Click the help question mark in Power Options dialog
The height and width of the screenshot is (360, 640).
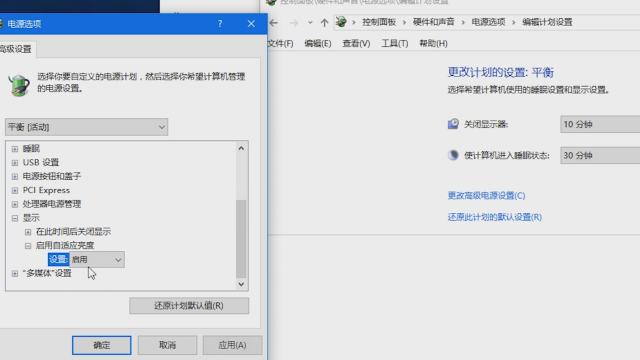click(220, 24)
